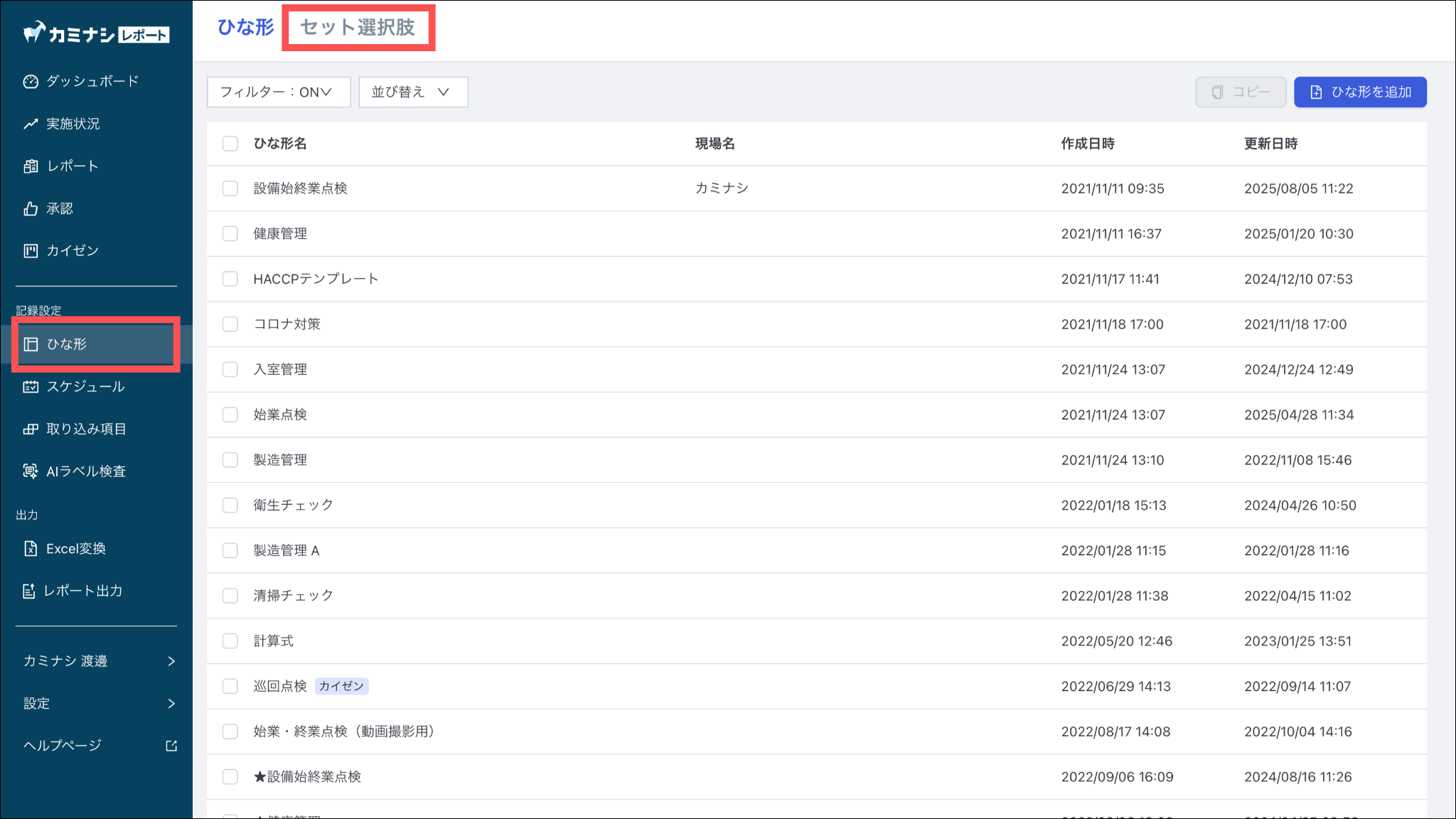Expand the 設定 sidebar chevron

(x=171, y=704)
